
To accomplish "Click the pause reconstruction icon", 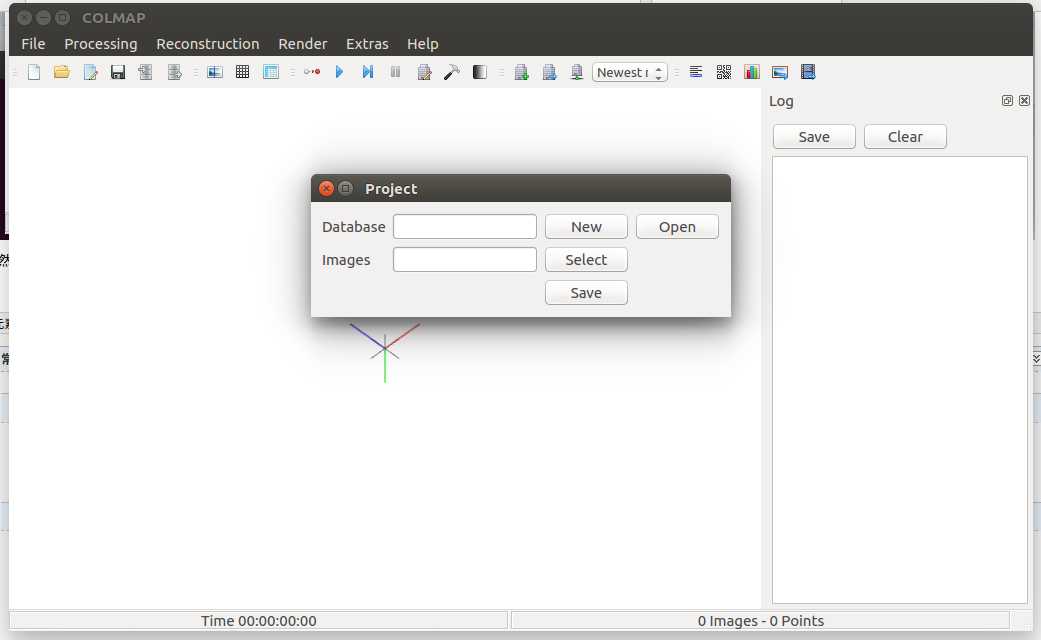I will (x=395, y=72).
